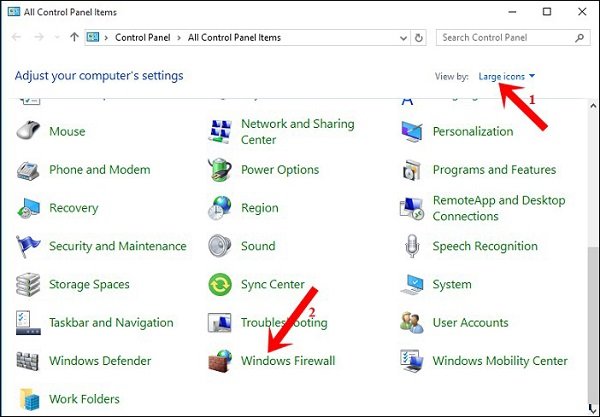Click the Mouse icon

click(28, 131)
